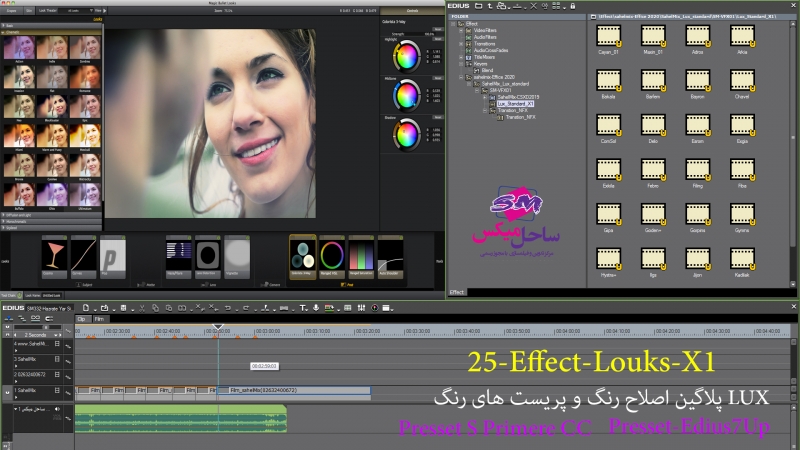The height and width of the screenshot is (450, 800).
Task: Switch to the Grid tab in Magic Bullet Looks
Action: (29, 11)
